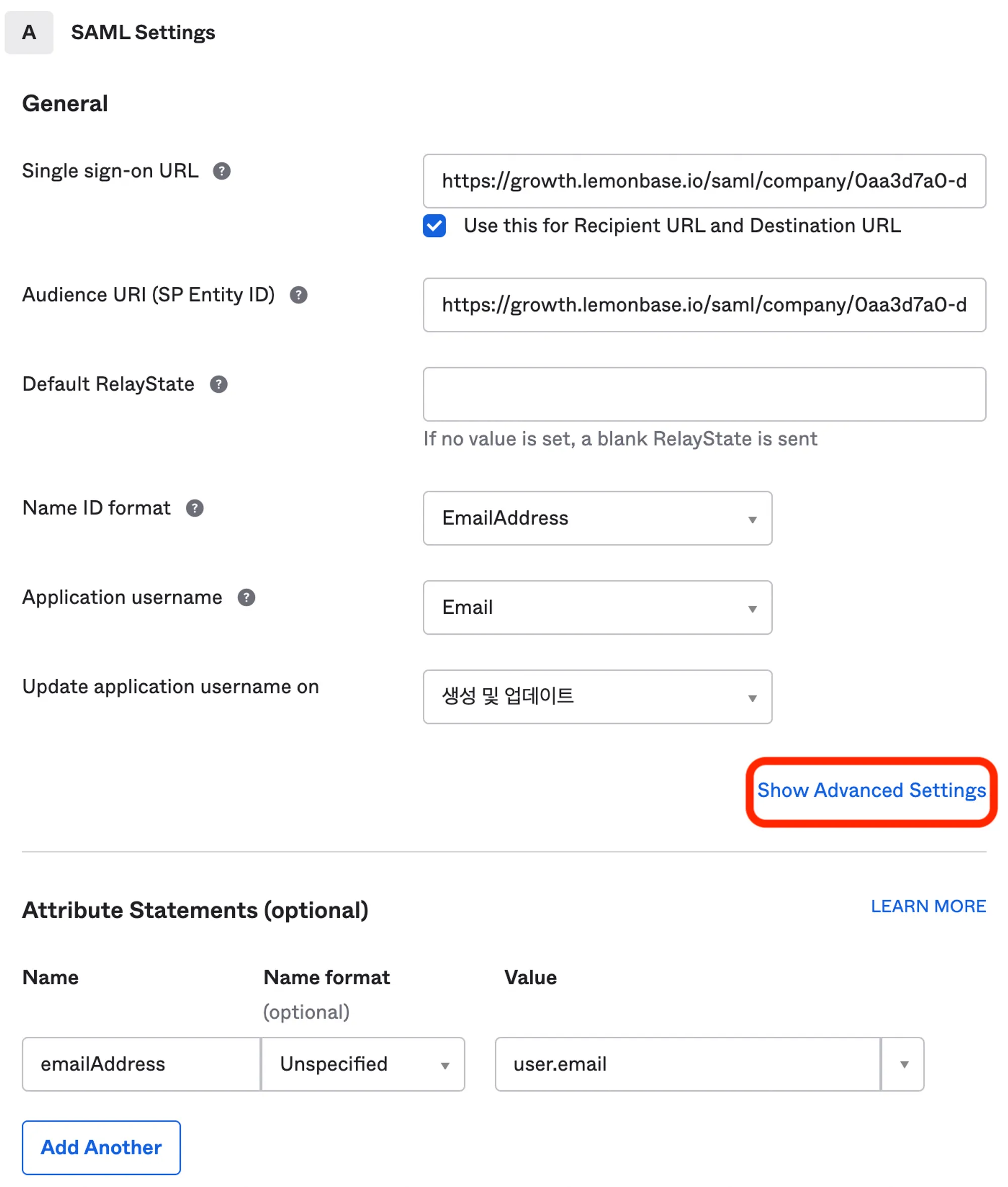Focus the Audience URI input field
Image resolution: width=1008 pixels, height=1187 pixels.
click(704, 305)
